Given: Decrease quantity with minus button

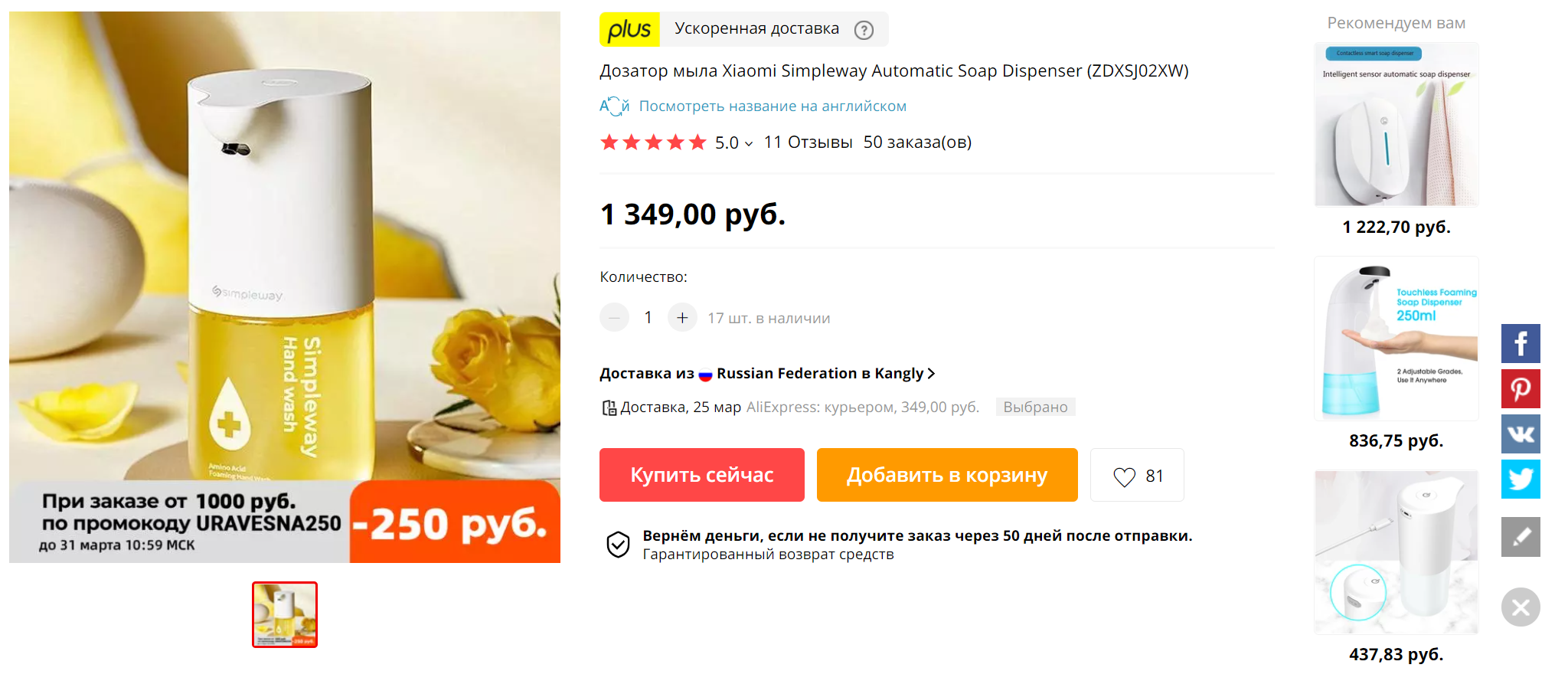Looking at the screenshot, I should tap(614, 317).
